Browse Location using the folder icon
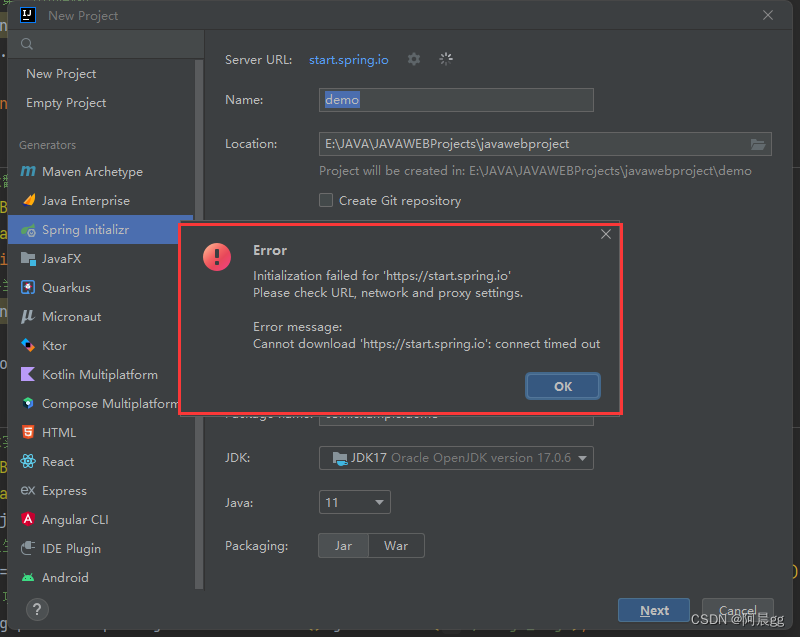800x637 pixels. [x=759, y=143]
